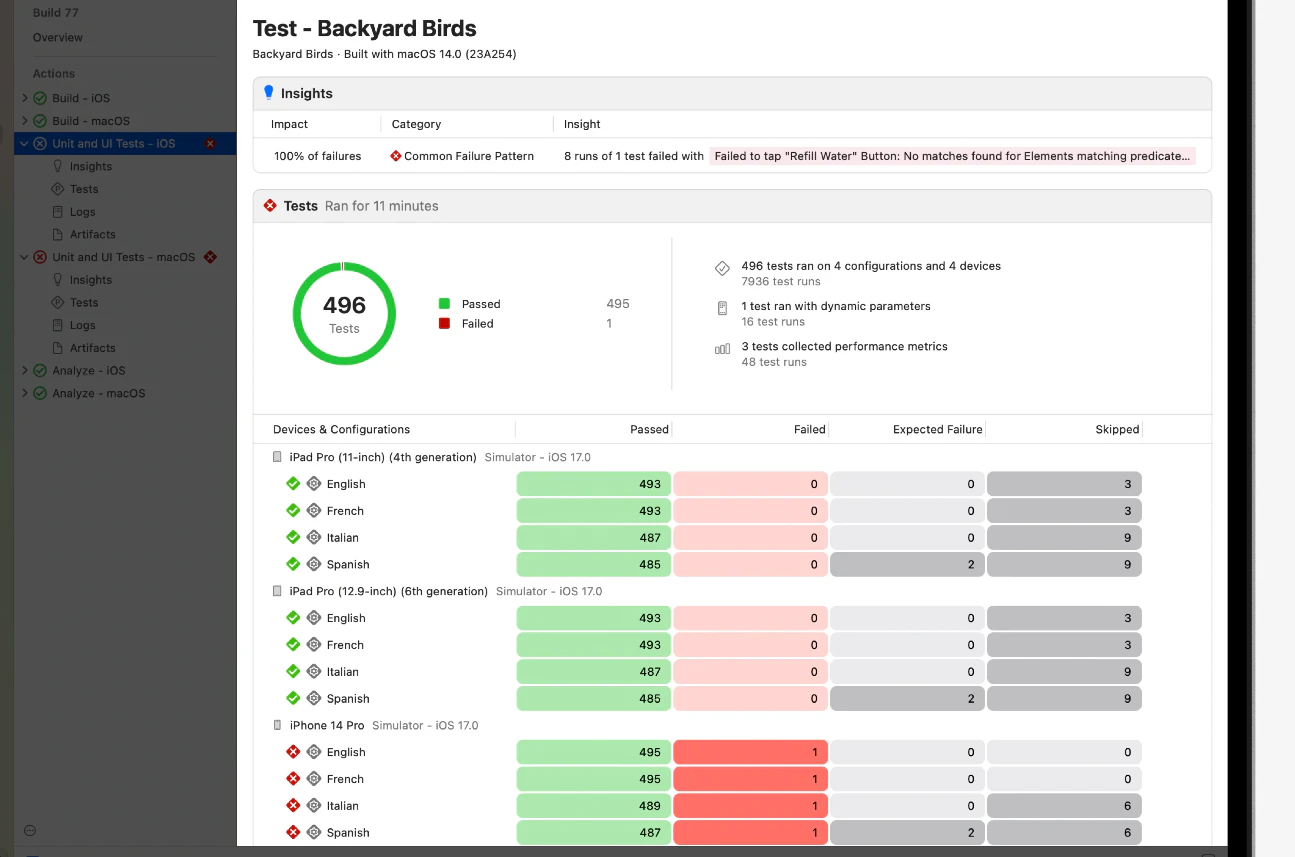Click the blue lightbulb in Insights section header

pos(268,93)
